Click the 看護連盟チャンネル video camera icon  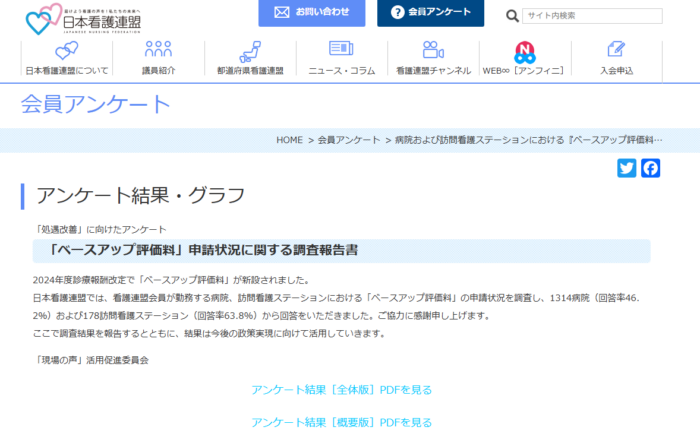click(433, 50)
